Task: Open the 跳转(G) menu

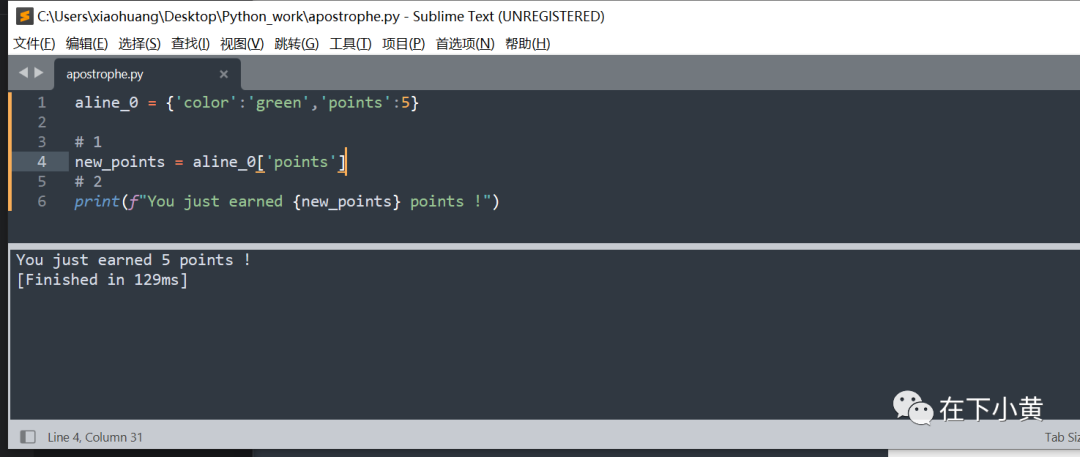Action: pyautogui.click(x=296, y=44)
